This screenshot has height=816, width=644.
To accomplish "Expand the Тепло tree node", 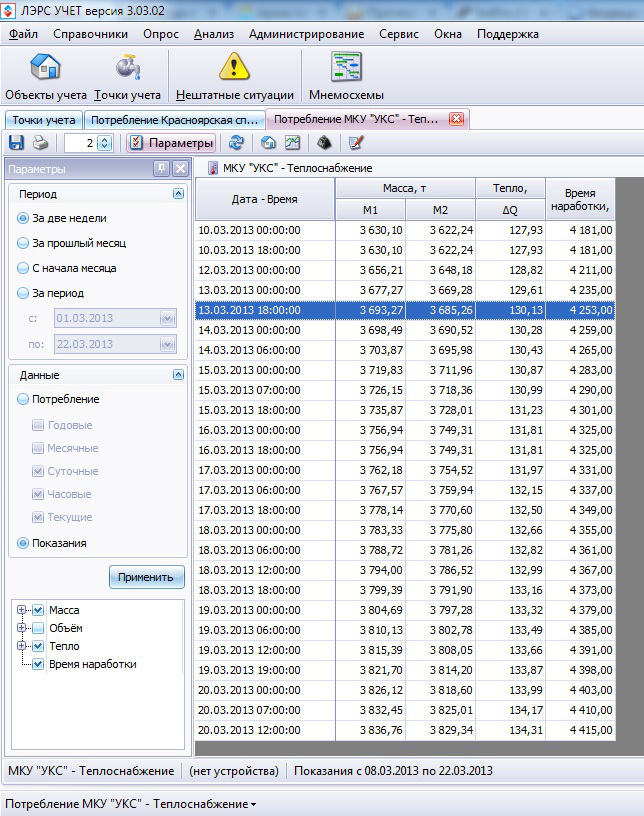I will point(21,645).
